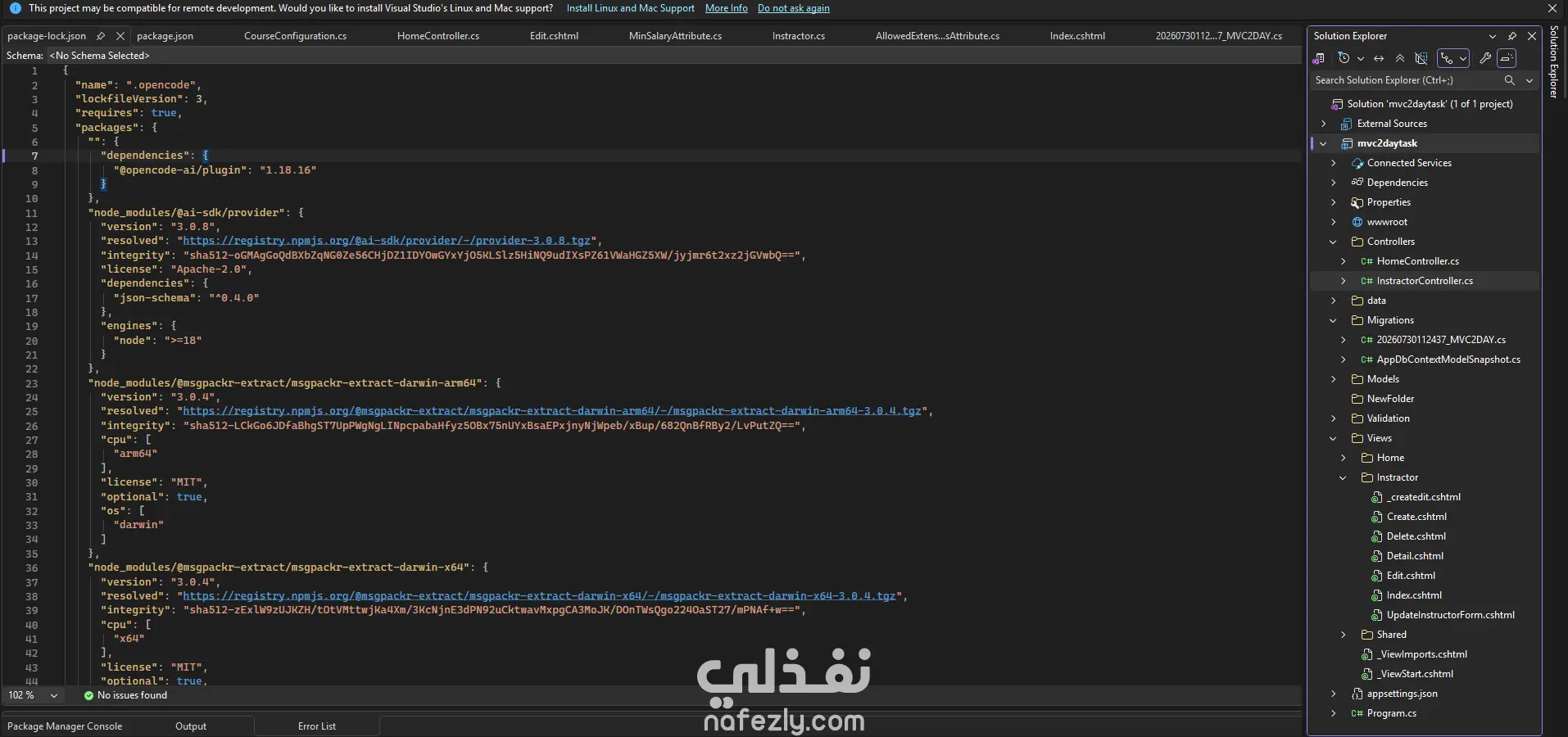Expand the Dependencies node

[1334, 183]
